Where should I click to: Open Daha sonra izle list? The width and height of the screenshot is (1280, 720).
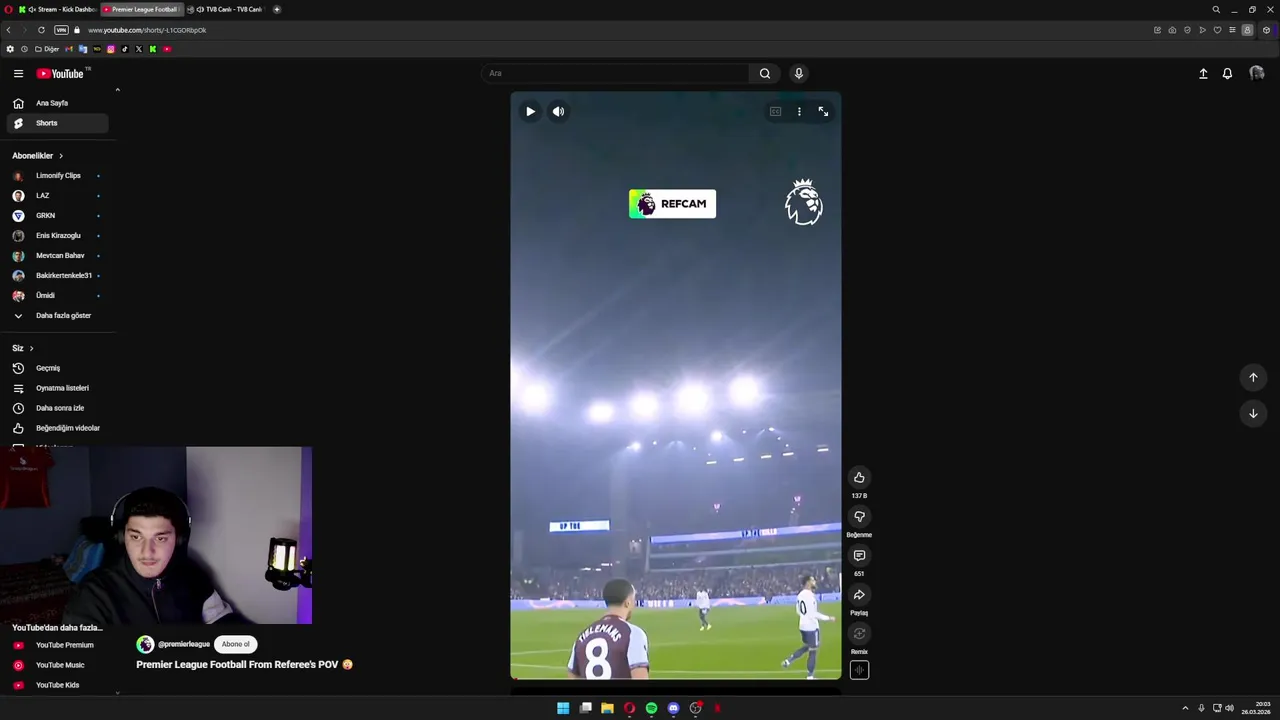(58, 408)
